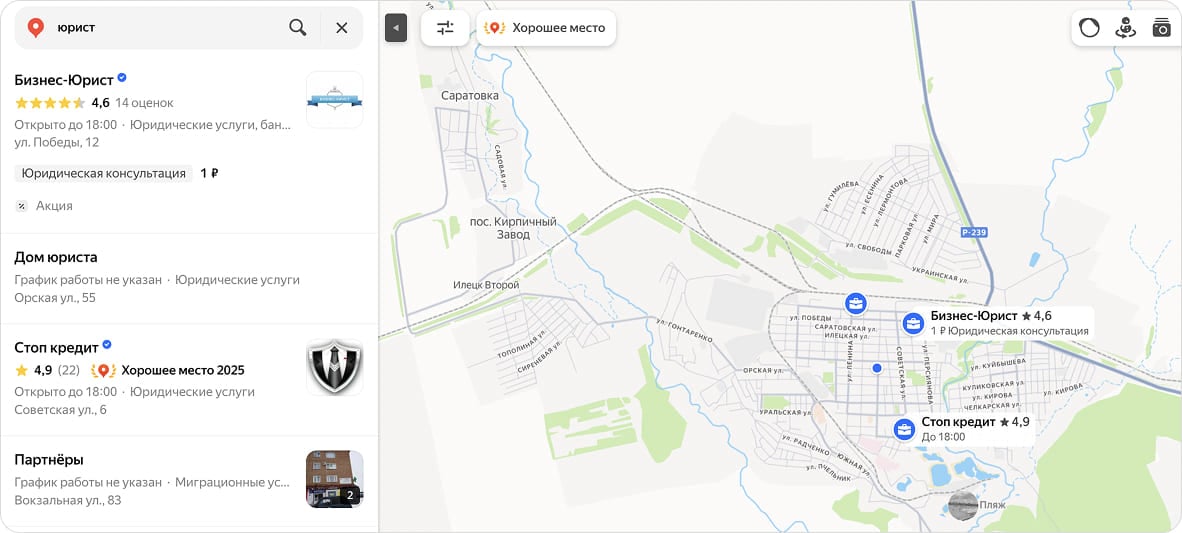Open "14 оценок" reviews count
The image size is (1182, 533).
pyautogui.click(x=144, y=103)
